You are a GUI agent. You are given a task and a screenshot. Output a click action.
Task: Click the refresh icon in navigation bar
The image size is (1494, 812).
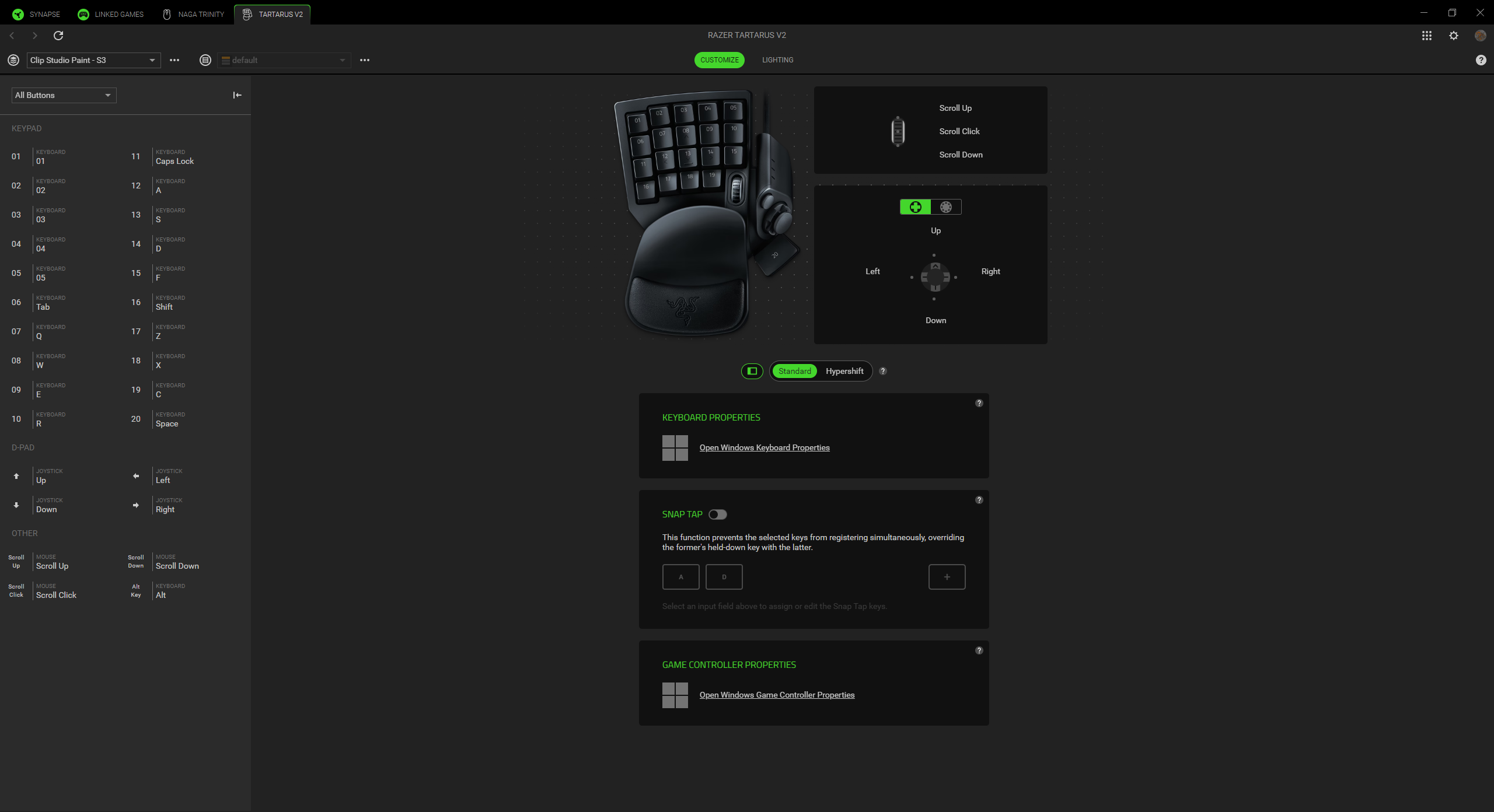click(x=58, y=36)
